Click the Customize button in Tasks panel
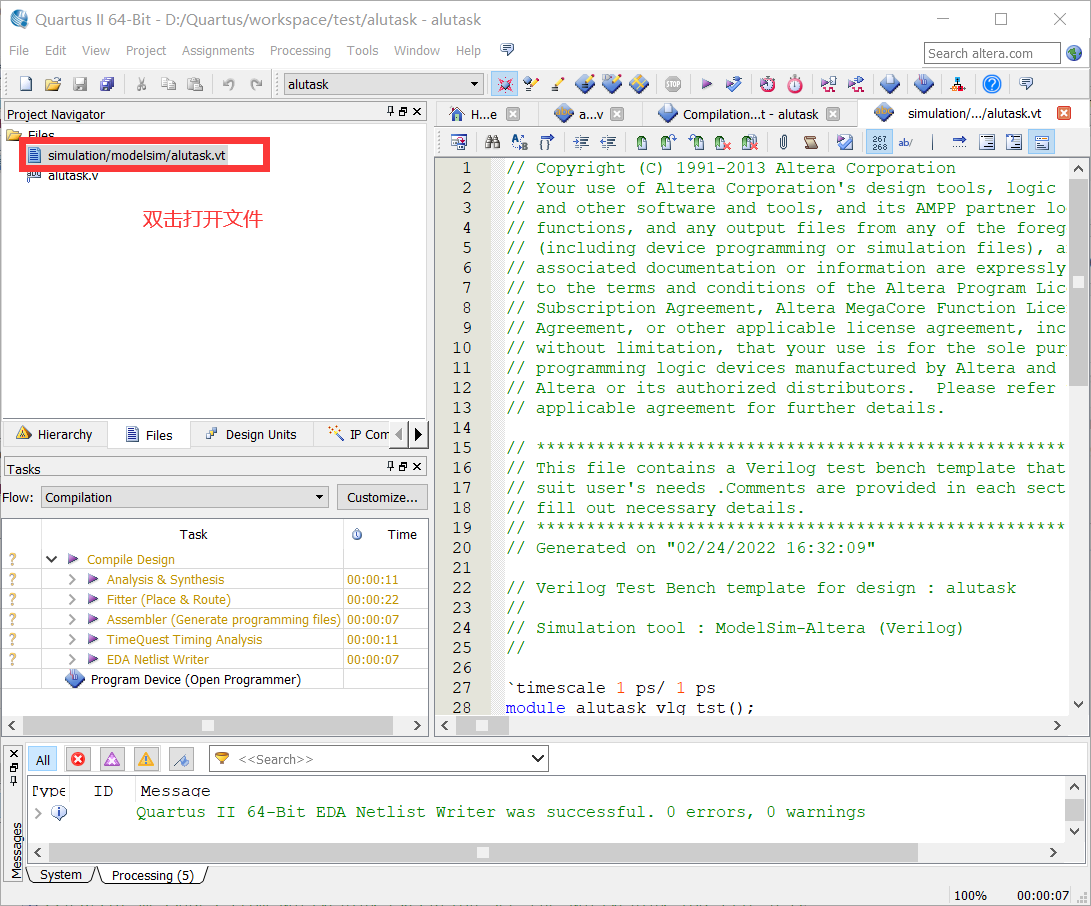Image resolution: width=1091 pixels, height=906 pixels. 383,497
